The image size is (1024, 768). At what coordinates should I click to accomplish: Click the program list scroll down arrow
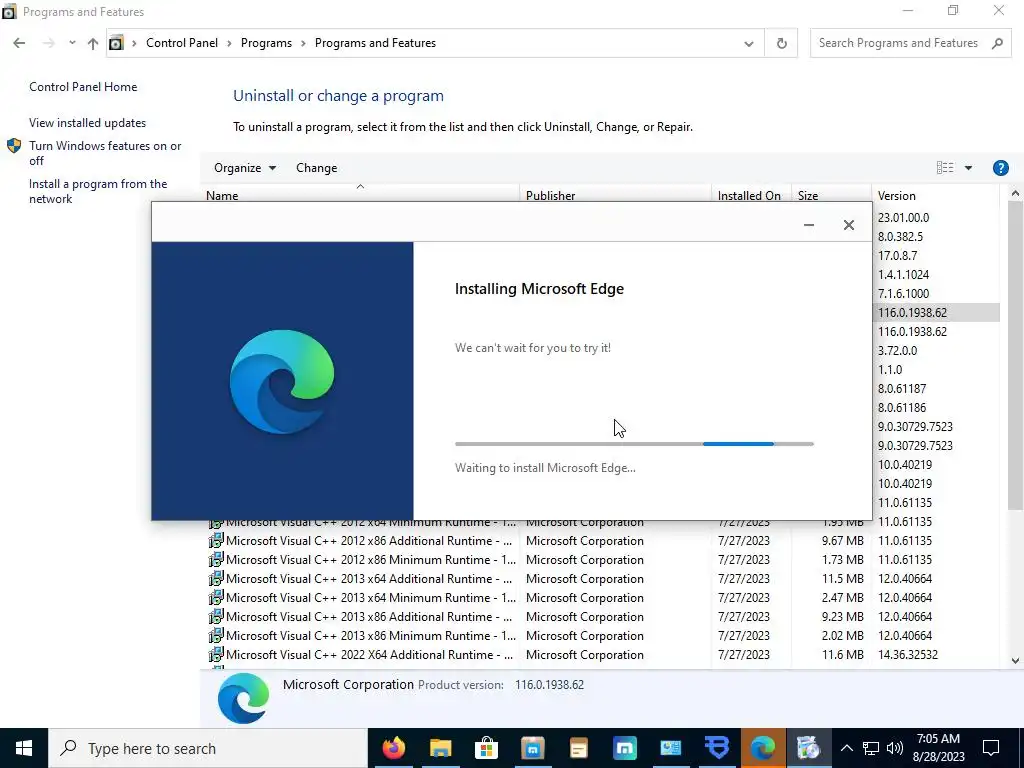coord(1015,660)
